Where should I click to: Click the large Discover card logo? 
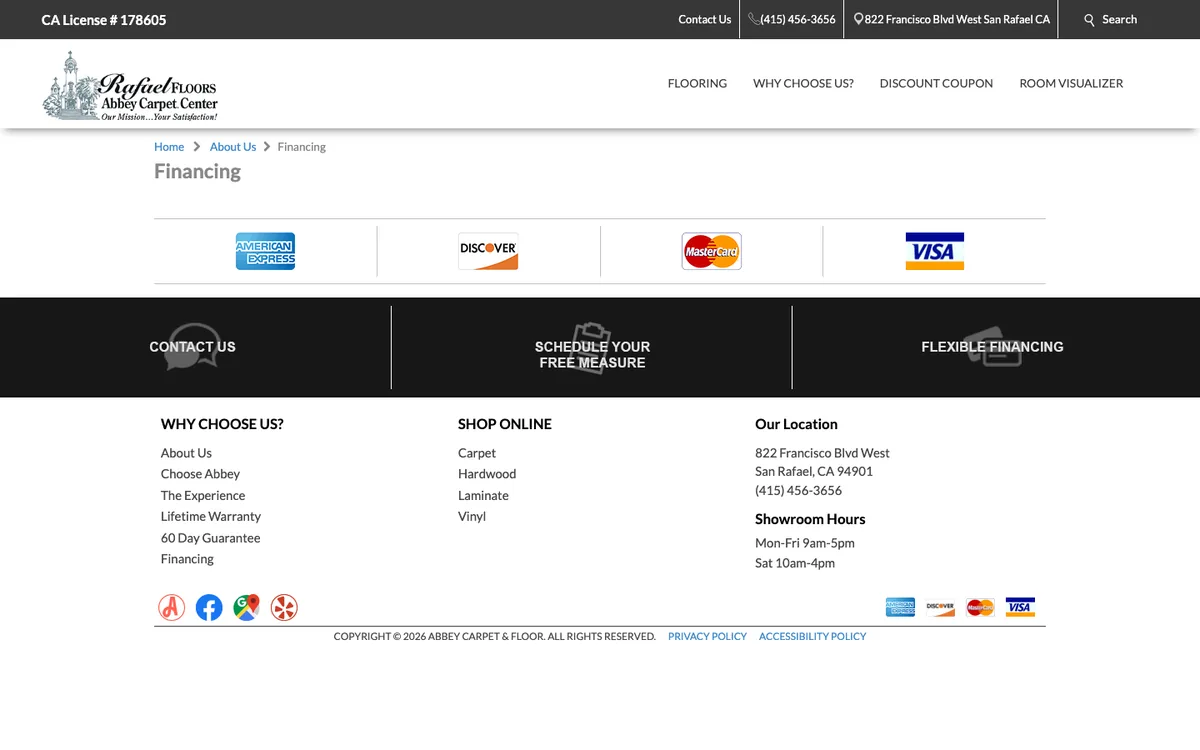(x=488, y=251)
